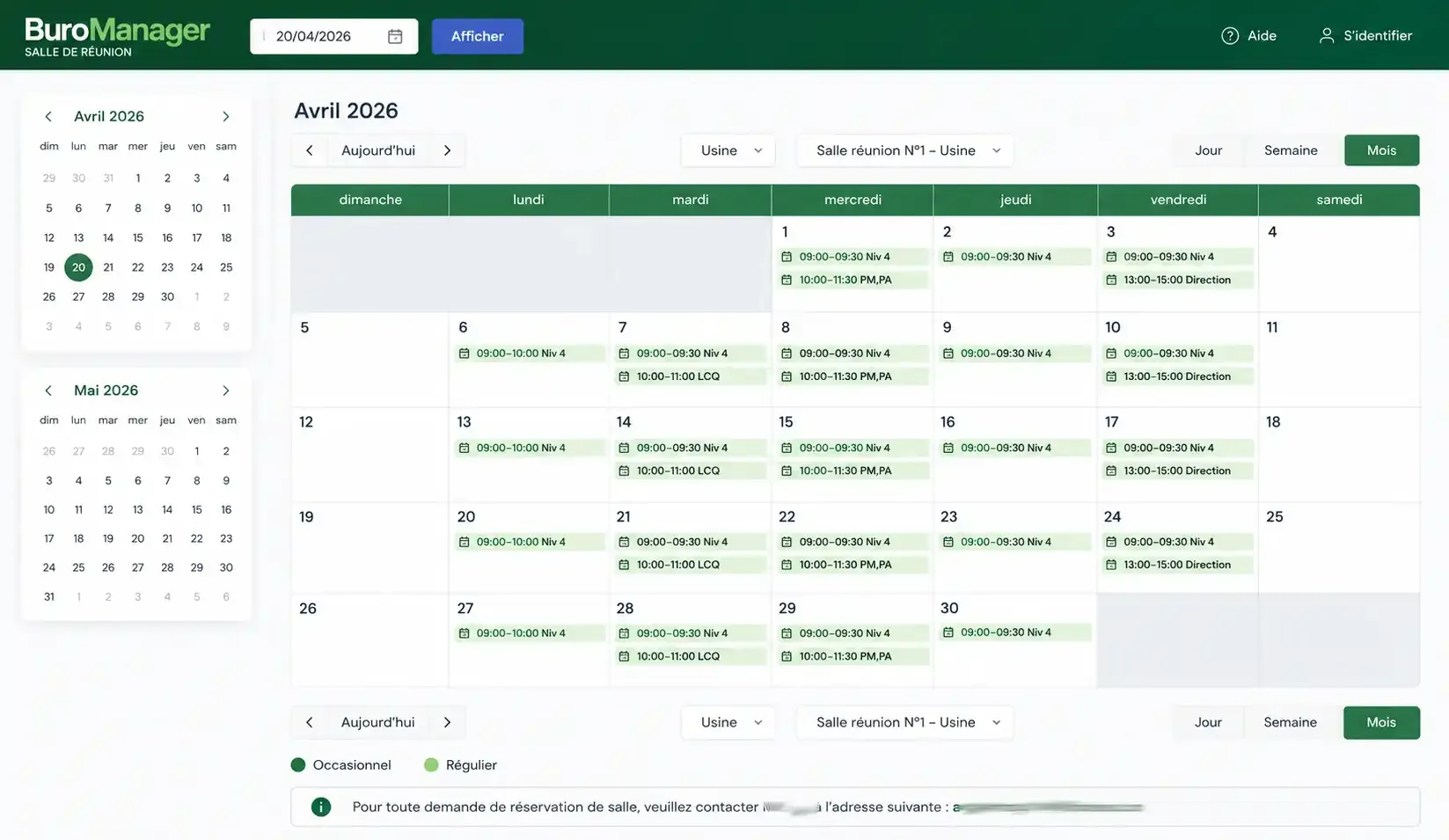Screen dimensions: 1449x840
Task: Click calendar icon of April 15 10:00–11:30 PM,PA
Action: click(787, 471)
